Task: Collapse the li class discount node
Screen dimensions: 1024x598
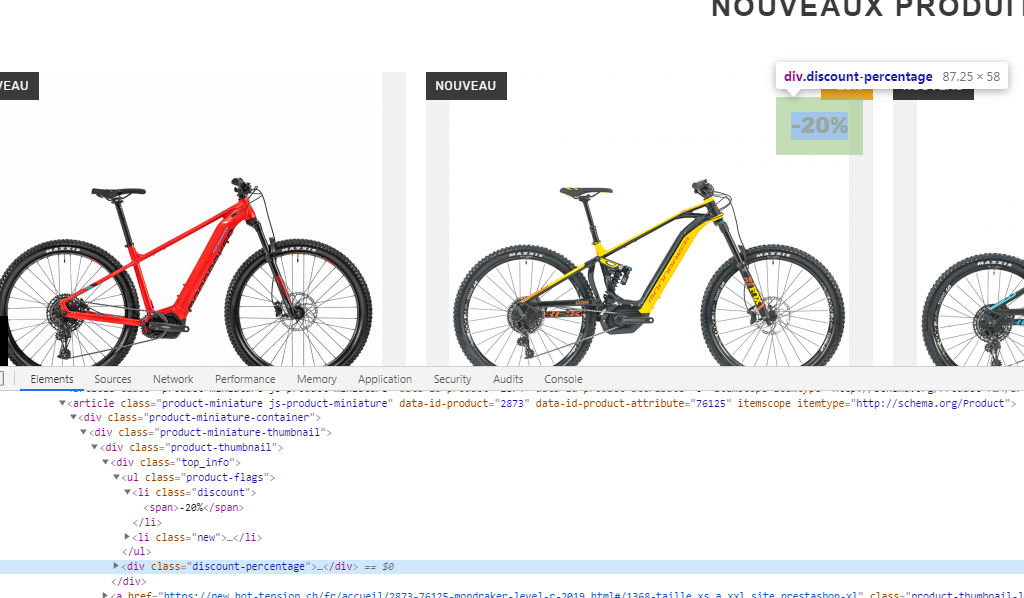Action: [127, 492]
